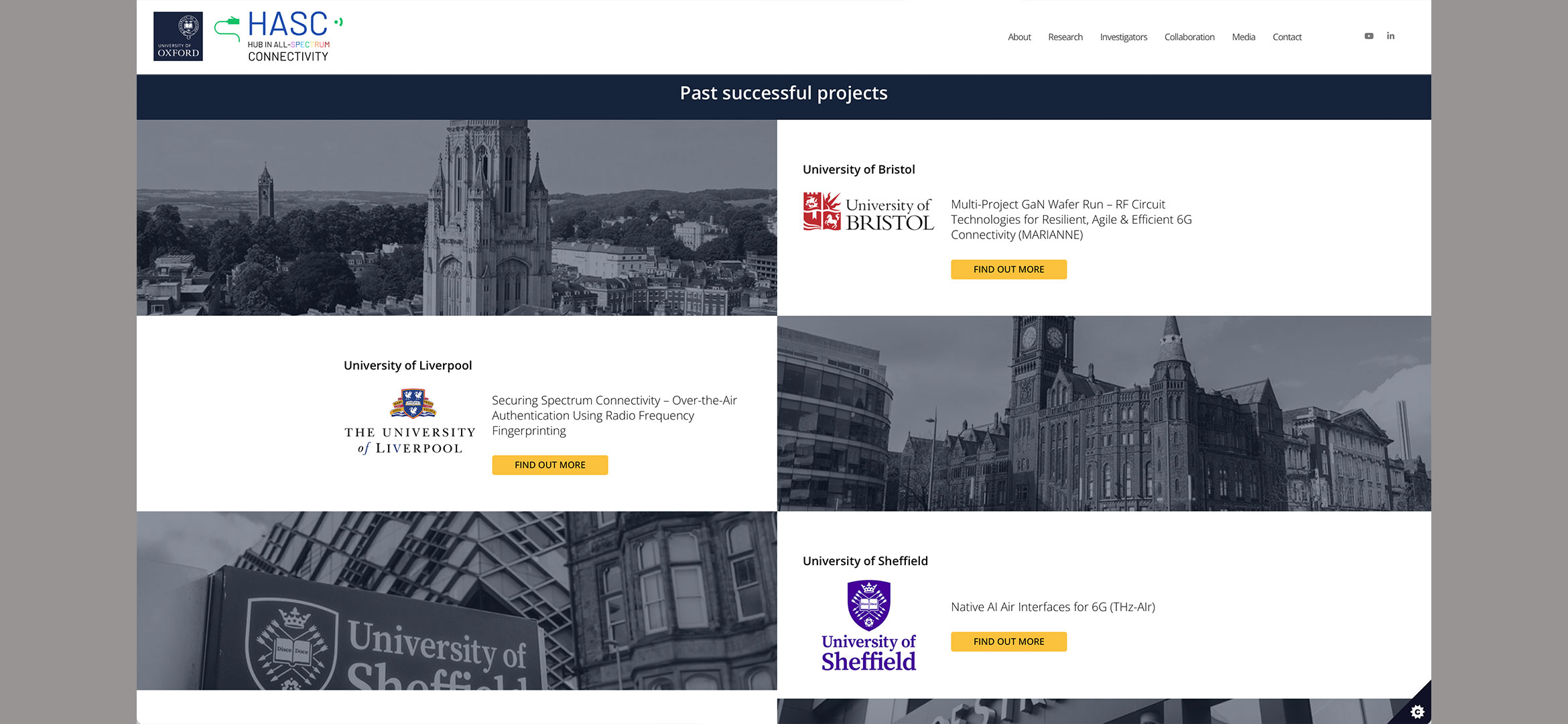Navigate to the Contact page
Screen dimensions: 1568x724
pos(1287,37)
